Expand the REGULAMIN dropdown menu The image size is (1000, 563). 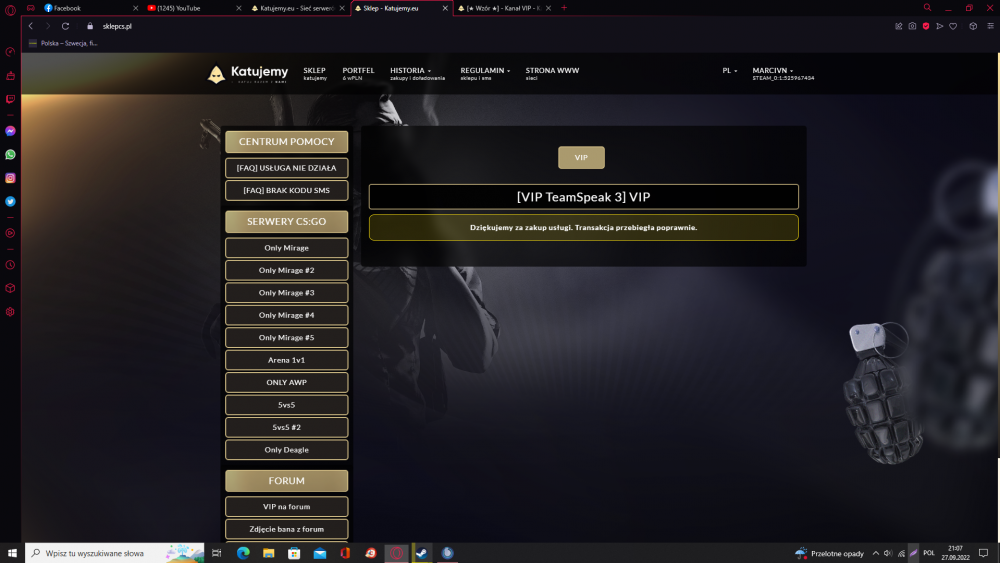(x=485, y=73)
